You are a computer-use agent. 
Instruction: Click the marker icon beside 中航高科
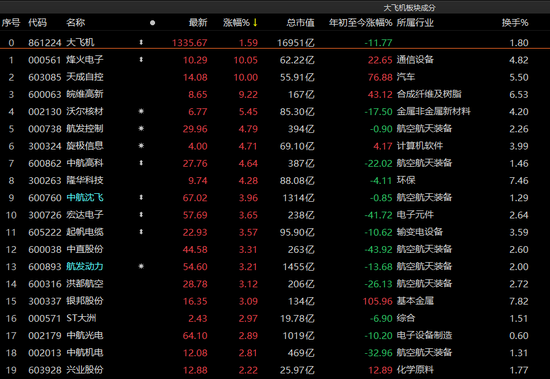141,163
